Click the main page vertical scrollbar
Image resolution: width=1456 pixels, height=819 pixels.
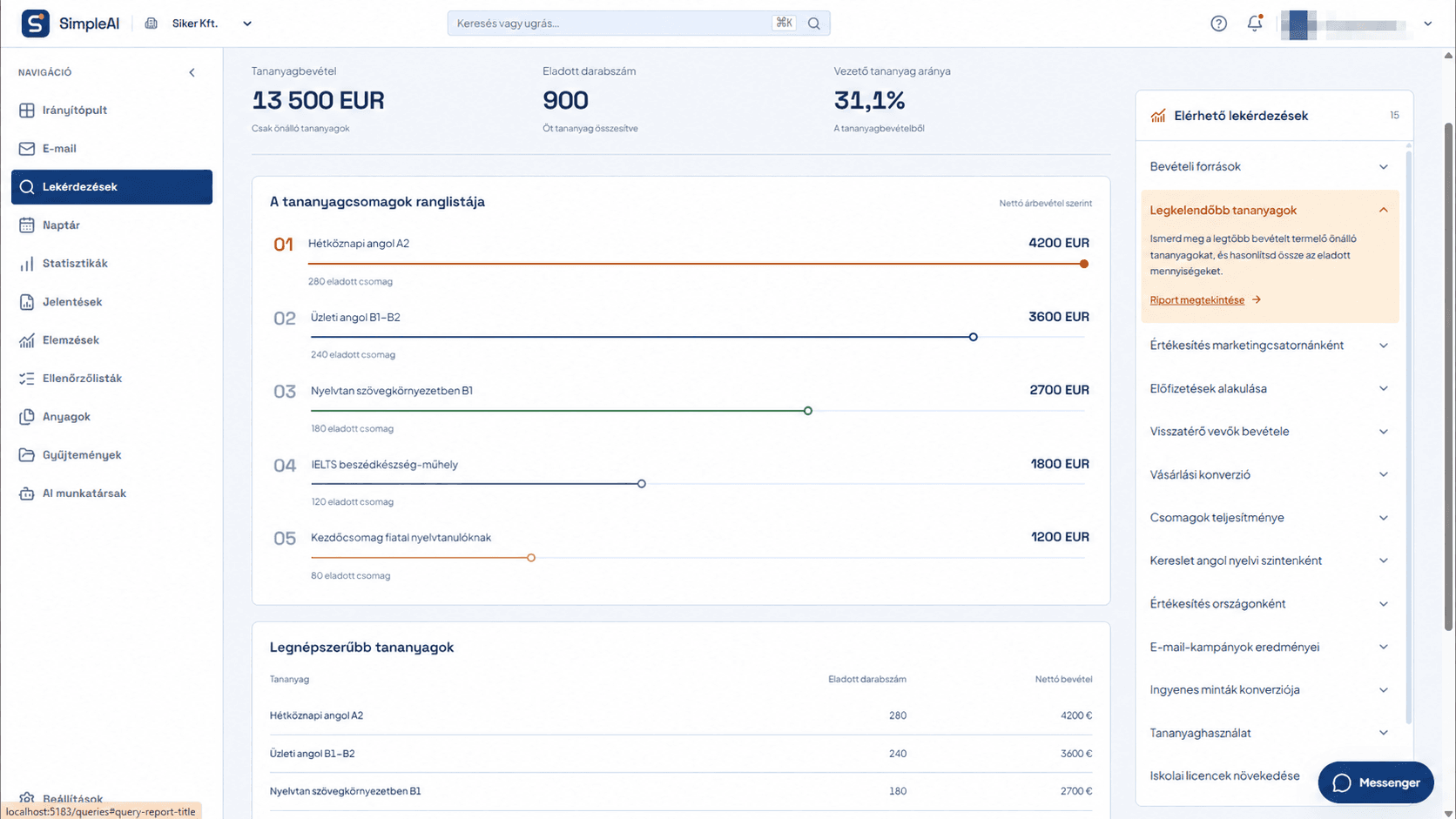point(1449,376)
